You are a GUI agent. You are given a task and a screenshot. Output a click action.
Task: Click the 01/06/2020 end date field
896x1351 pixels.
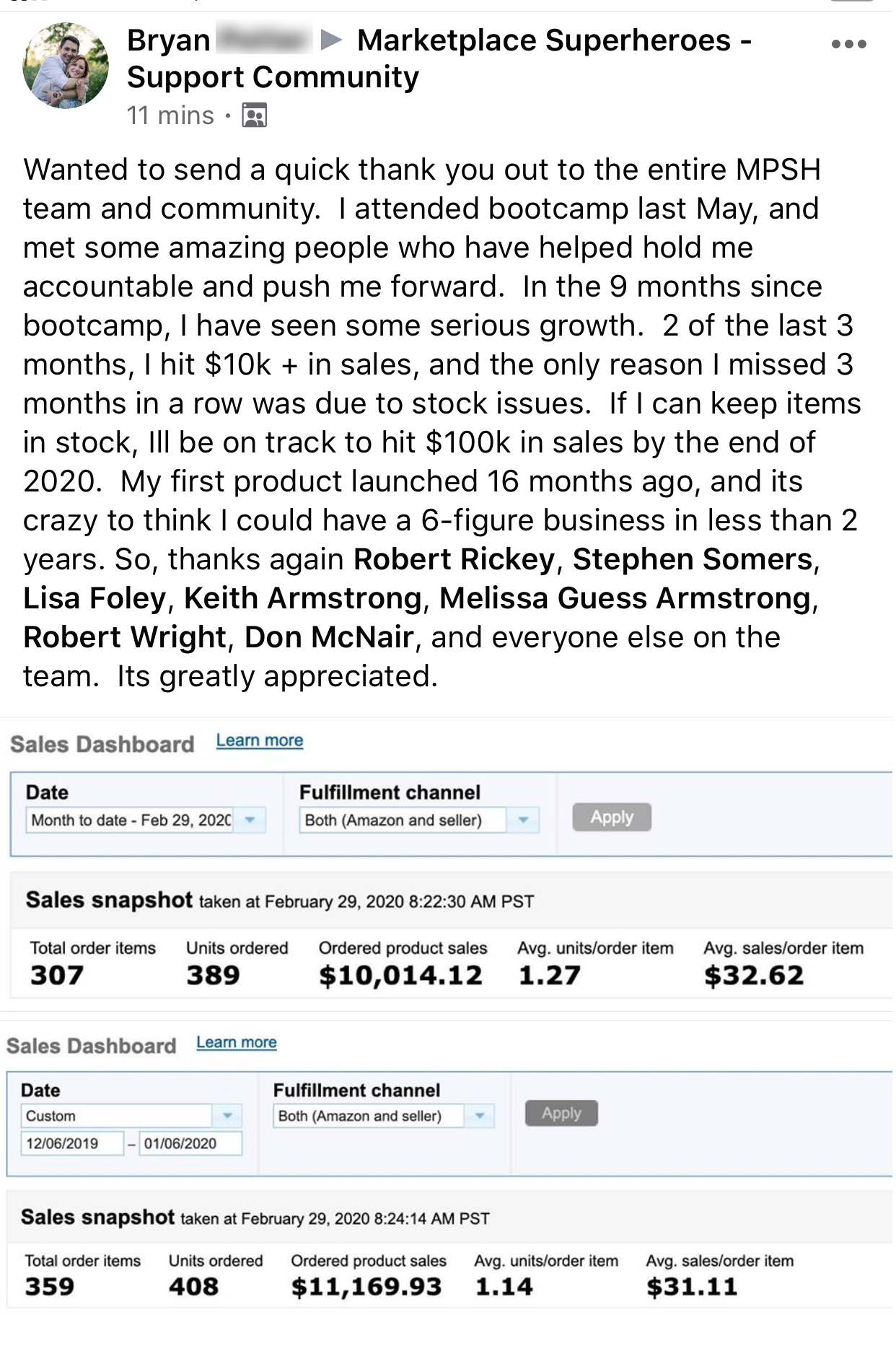click(x=190, y=1143)
